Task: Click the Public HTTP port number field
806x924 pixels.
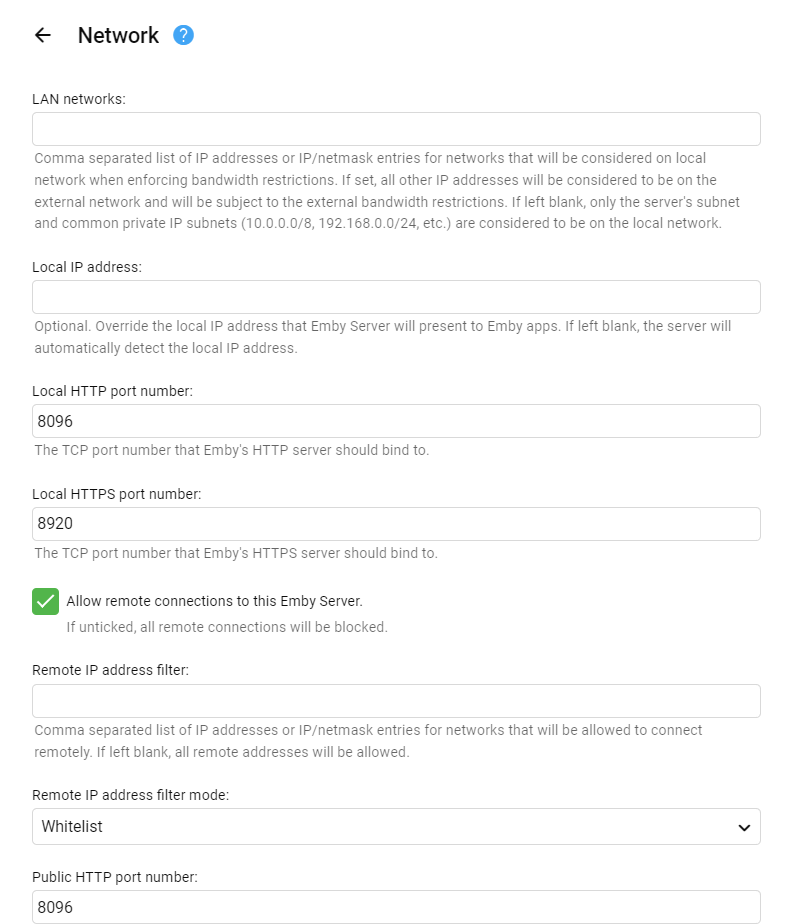Action: click(x=396, y=907)
